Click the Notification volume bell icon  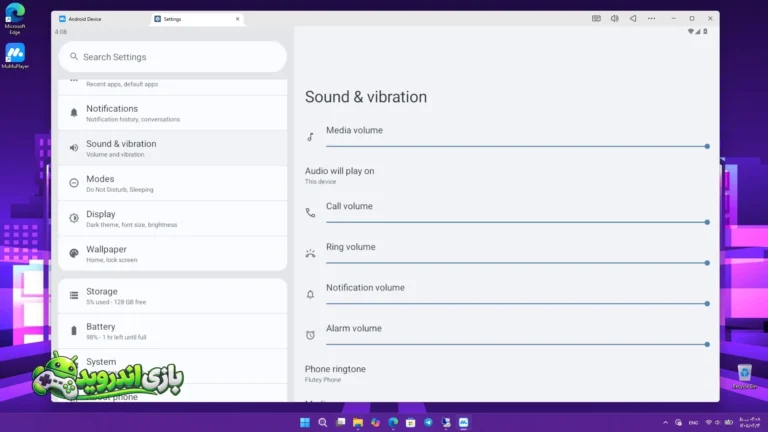point(310,294)
